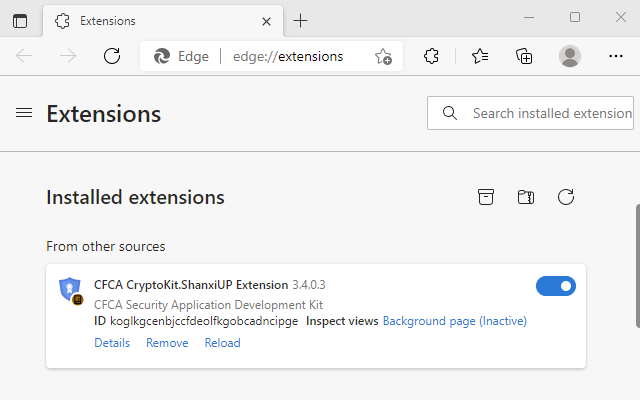Remove the CFCA CryptoKit extension

[167, 343]
